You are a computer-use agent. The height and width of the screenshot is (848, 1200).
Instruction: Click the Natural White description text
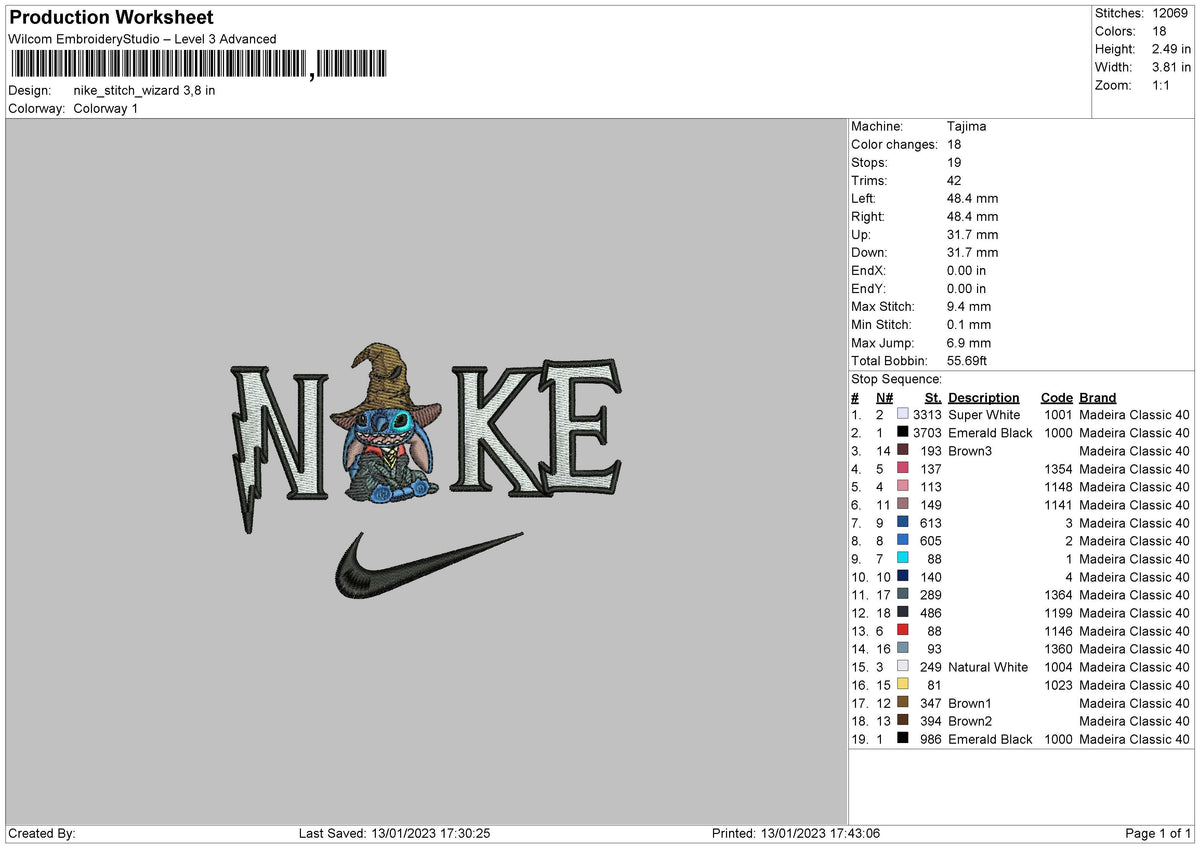click(x=988, y=666)
